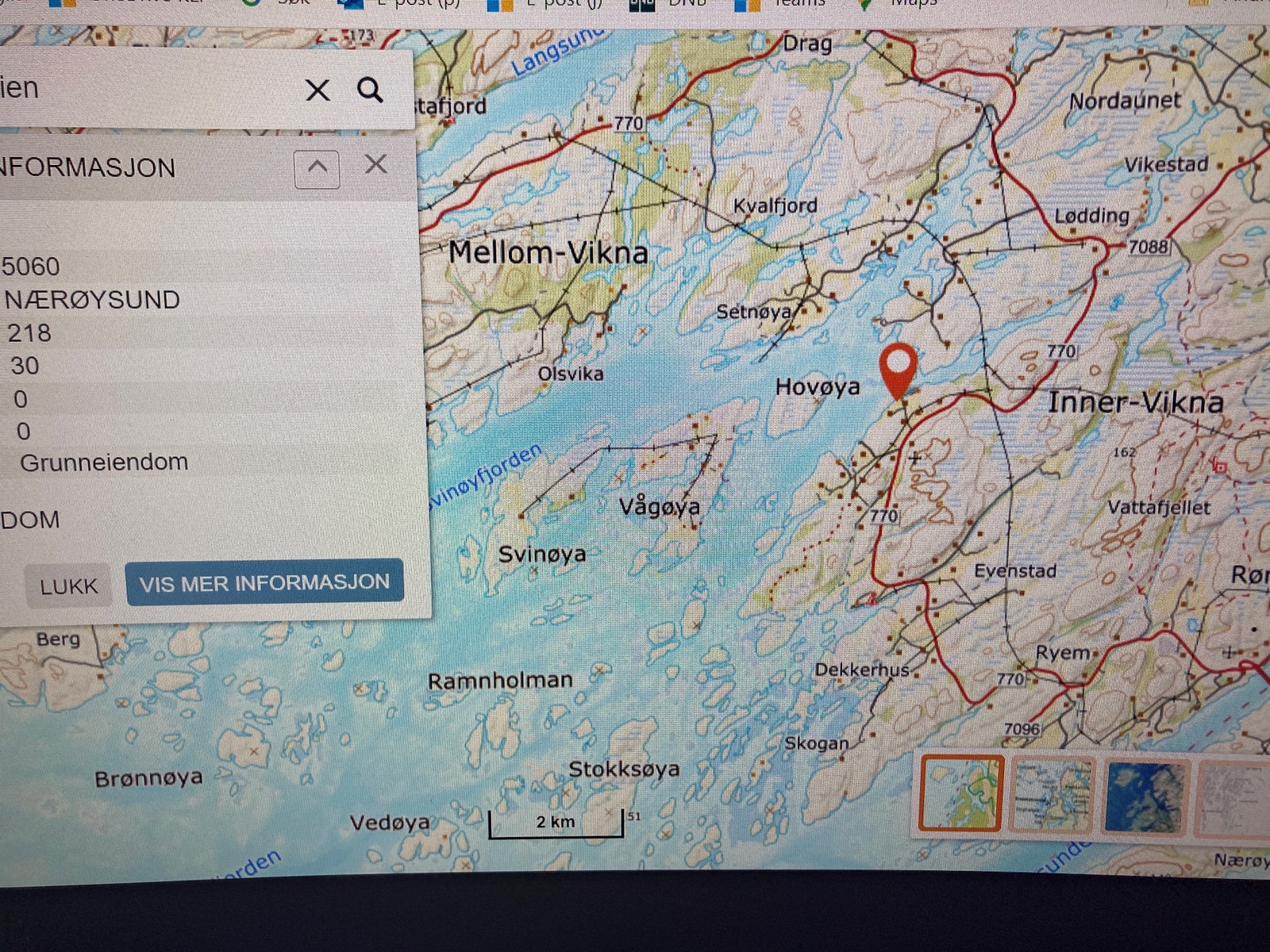This screenshot has width=1270, height=952.
Task: Click the Mellom-Vikna map label
Action: pyautogui.click(x=548, y=252)
